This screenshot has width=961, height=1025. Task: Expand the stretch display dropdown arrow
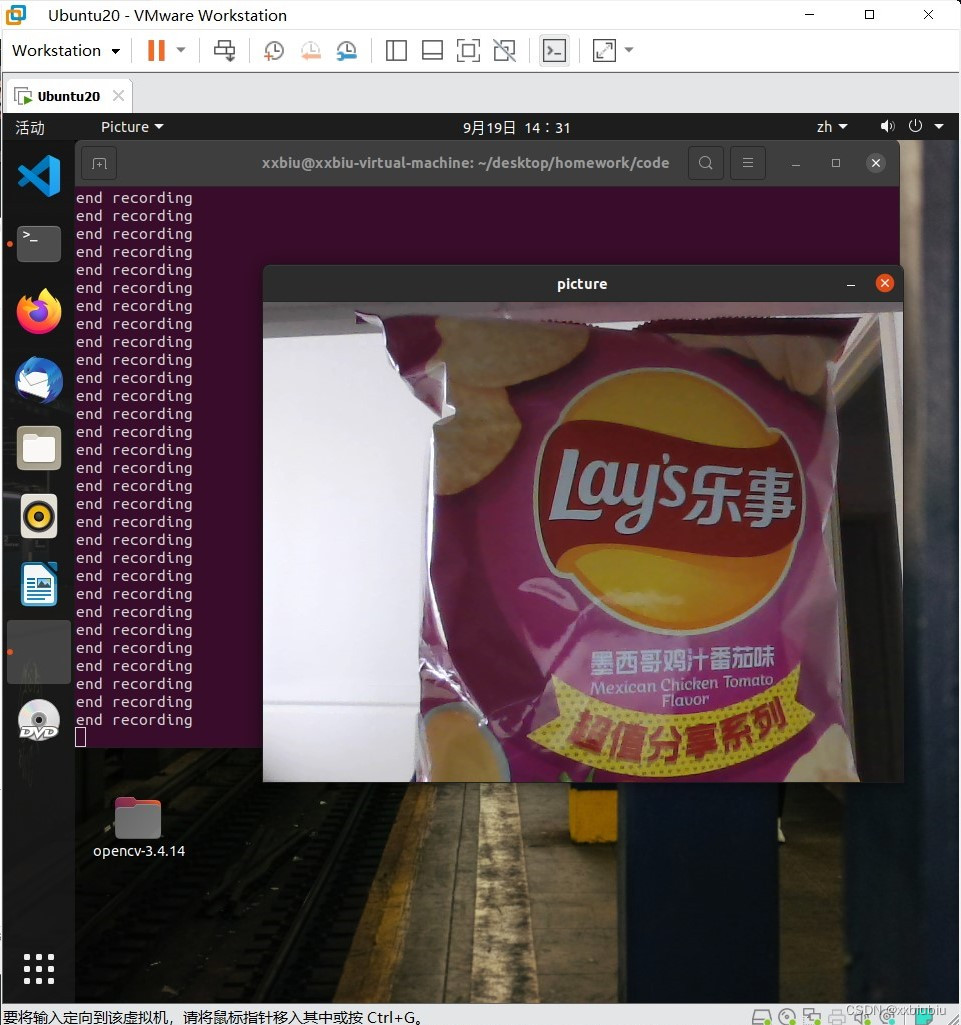pyautogui.click(x=629, y=50)
